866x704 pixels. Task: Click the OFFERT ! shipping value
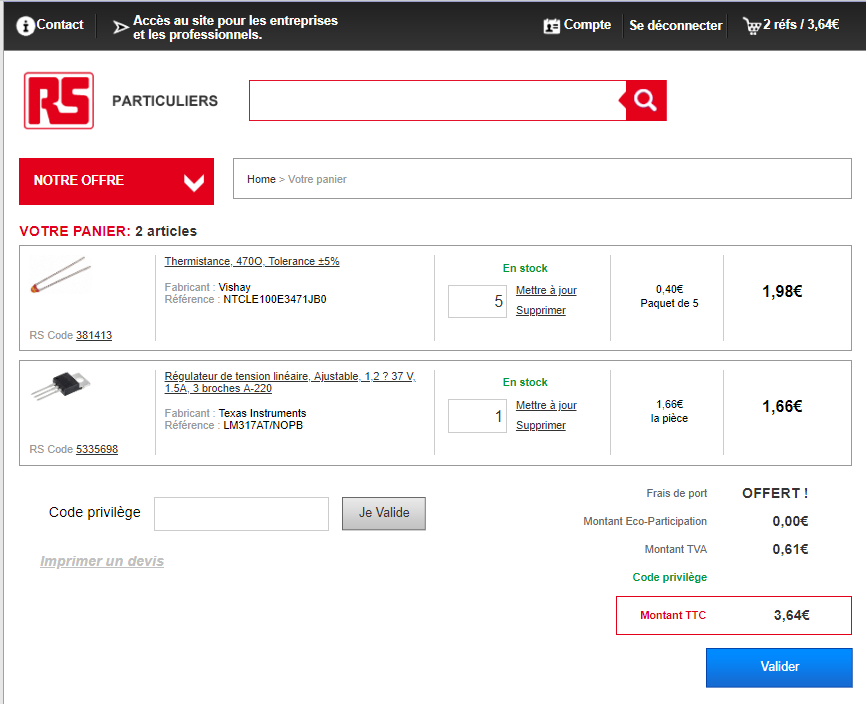(x=775, y=494)
